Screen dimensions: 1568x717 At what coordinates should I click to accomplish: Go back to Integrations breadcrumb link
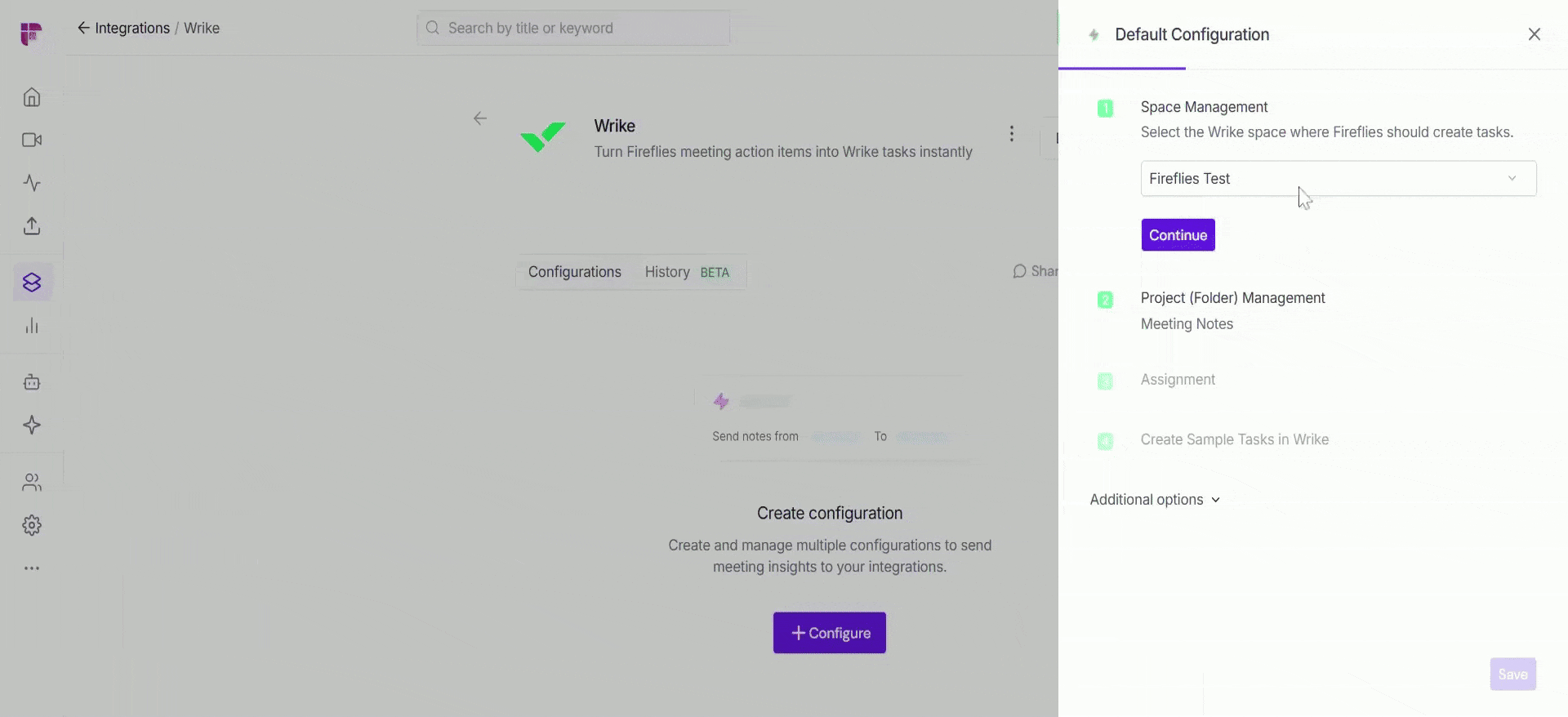[x=131, y=29]
